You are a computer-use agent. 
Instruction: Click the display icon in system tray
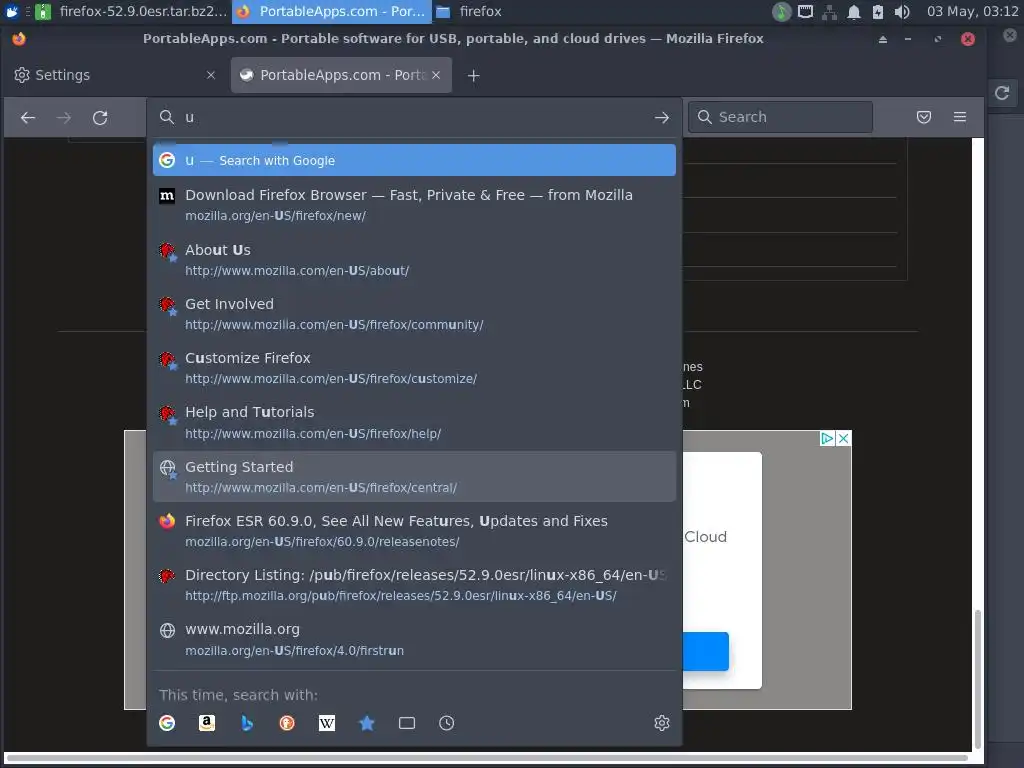point(805,12)
